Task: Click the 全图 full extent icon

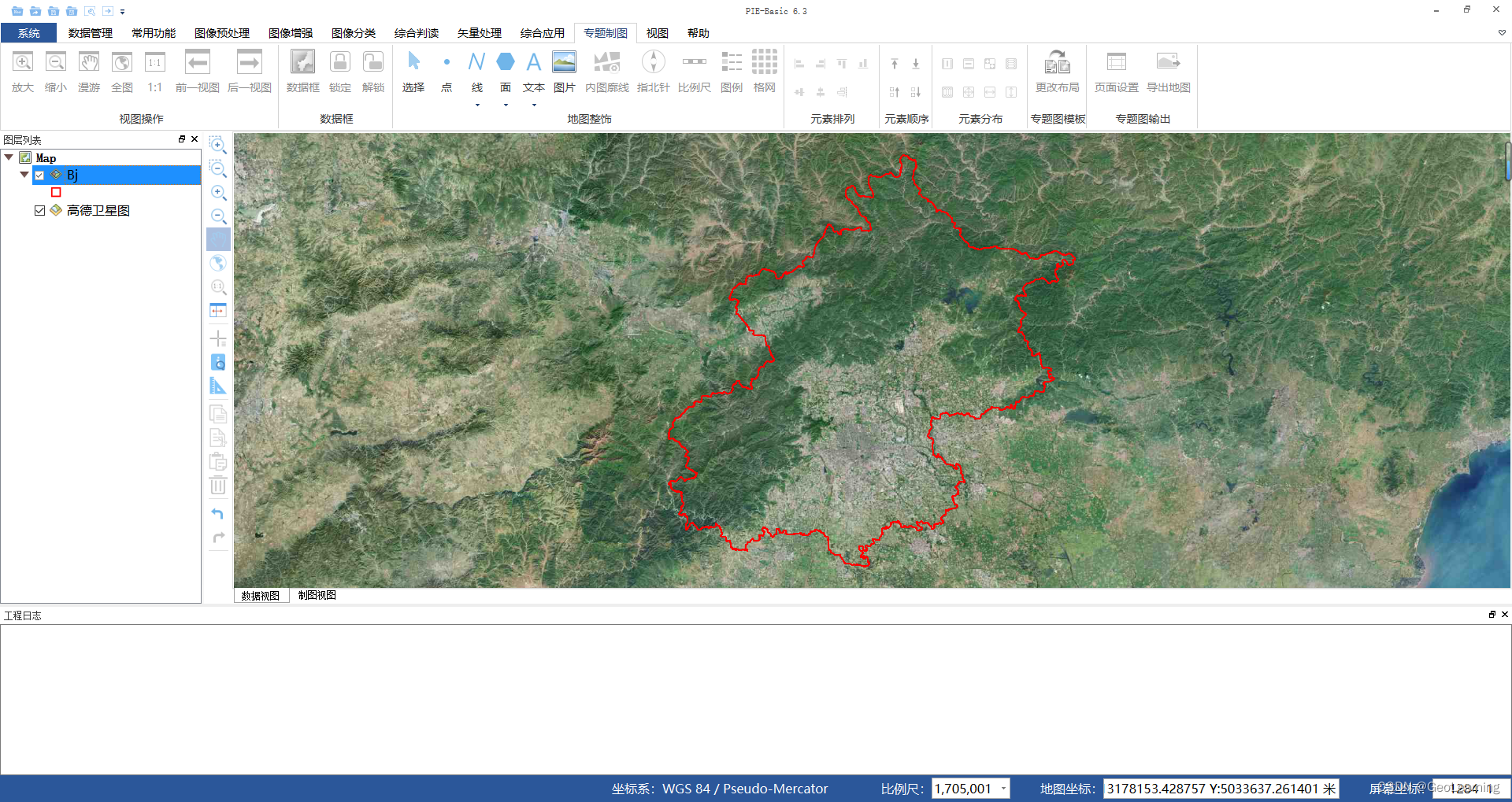Action: coord(122,72)
